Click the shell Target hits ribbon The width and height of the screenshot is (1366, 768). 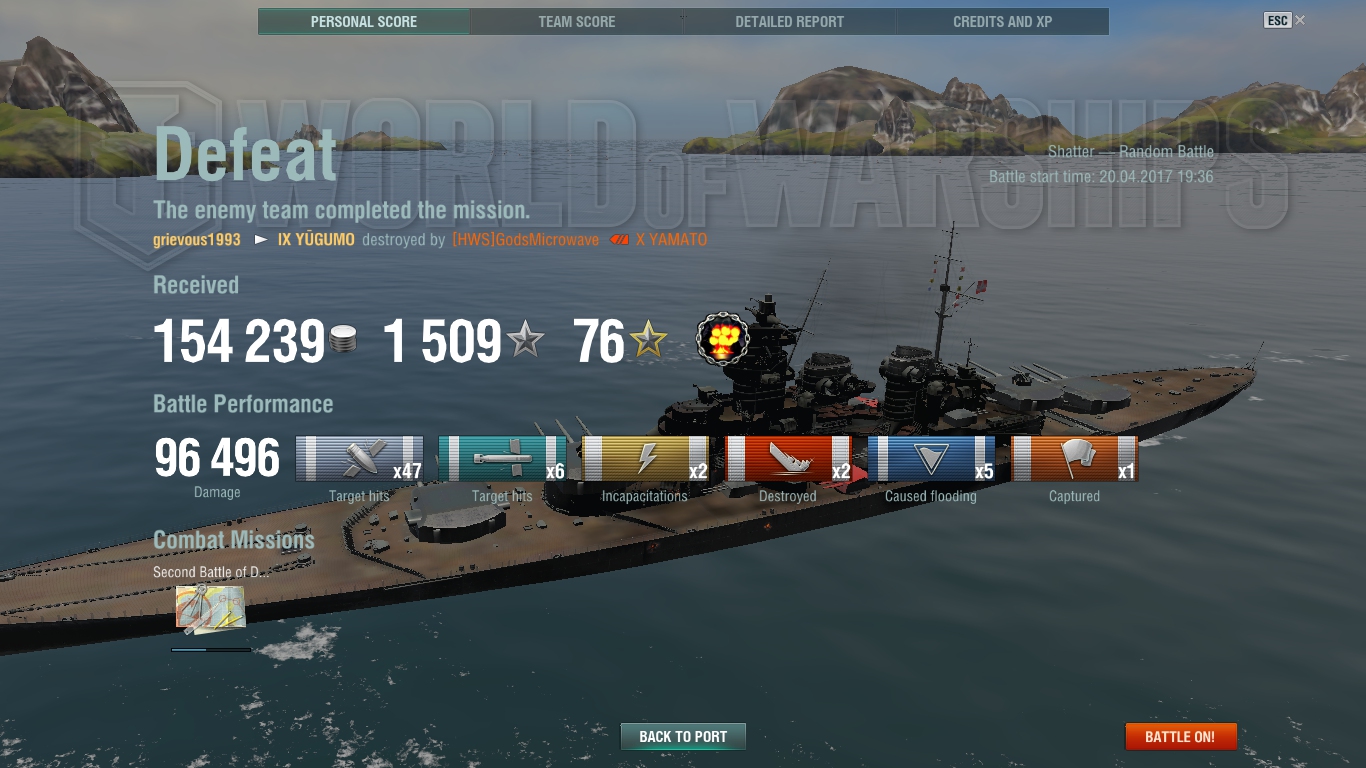pyautogui.click(x=360, y=459)
